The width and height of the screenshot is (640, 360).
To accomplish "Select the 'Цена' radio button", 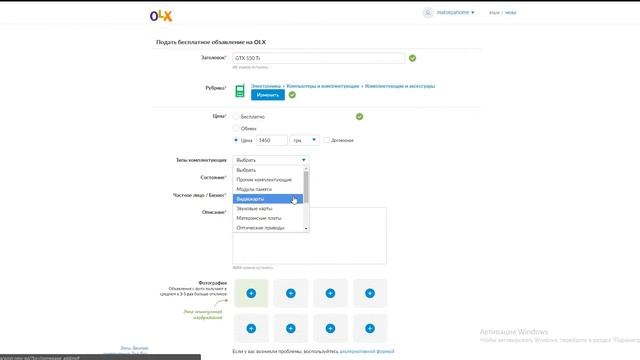I will (236, 140).
